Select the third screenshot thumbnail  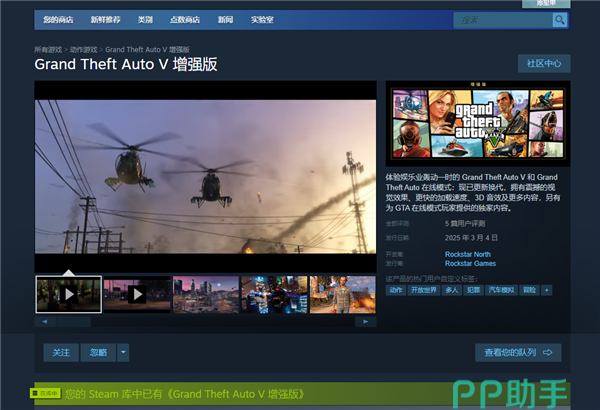[205, 295]
